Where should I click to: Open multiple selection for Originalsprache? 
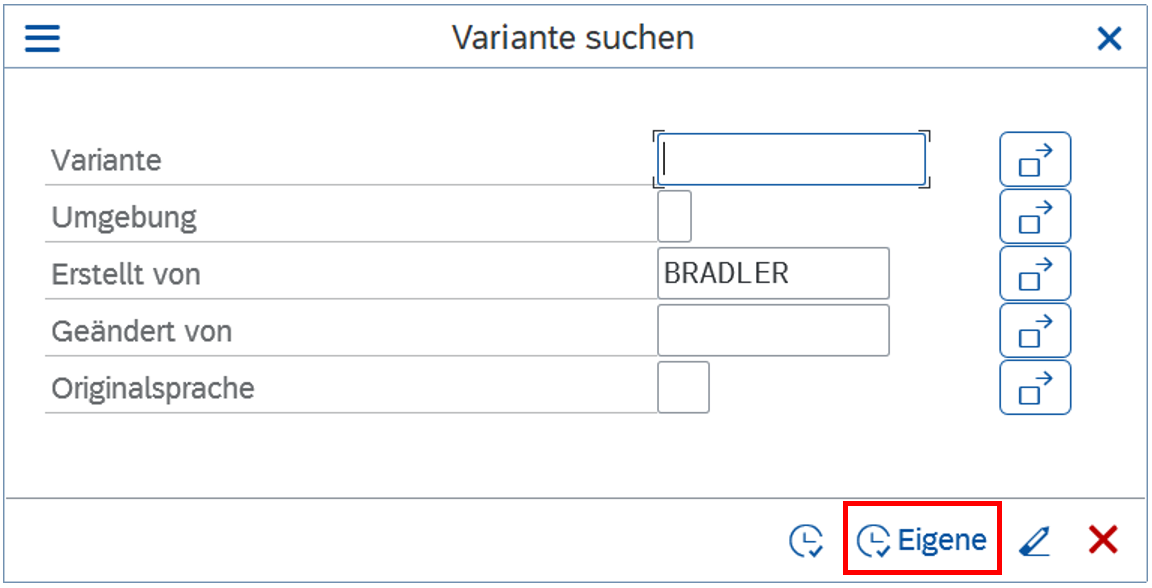pos(1035,387)
